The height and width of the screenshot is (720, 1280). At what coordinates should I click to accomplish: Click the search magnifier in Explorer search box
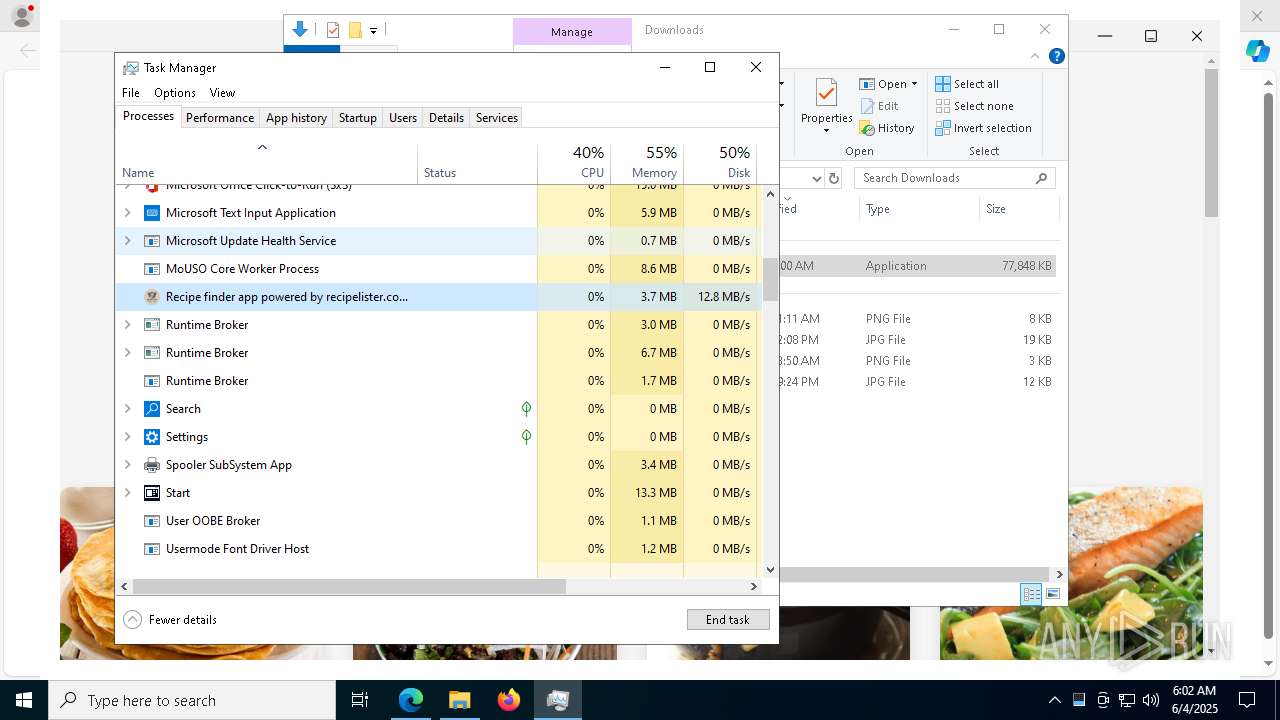coord(1041,178)
